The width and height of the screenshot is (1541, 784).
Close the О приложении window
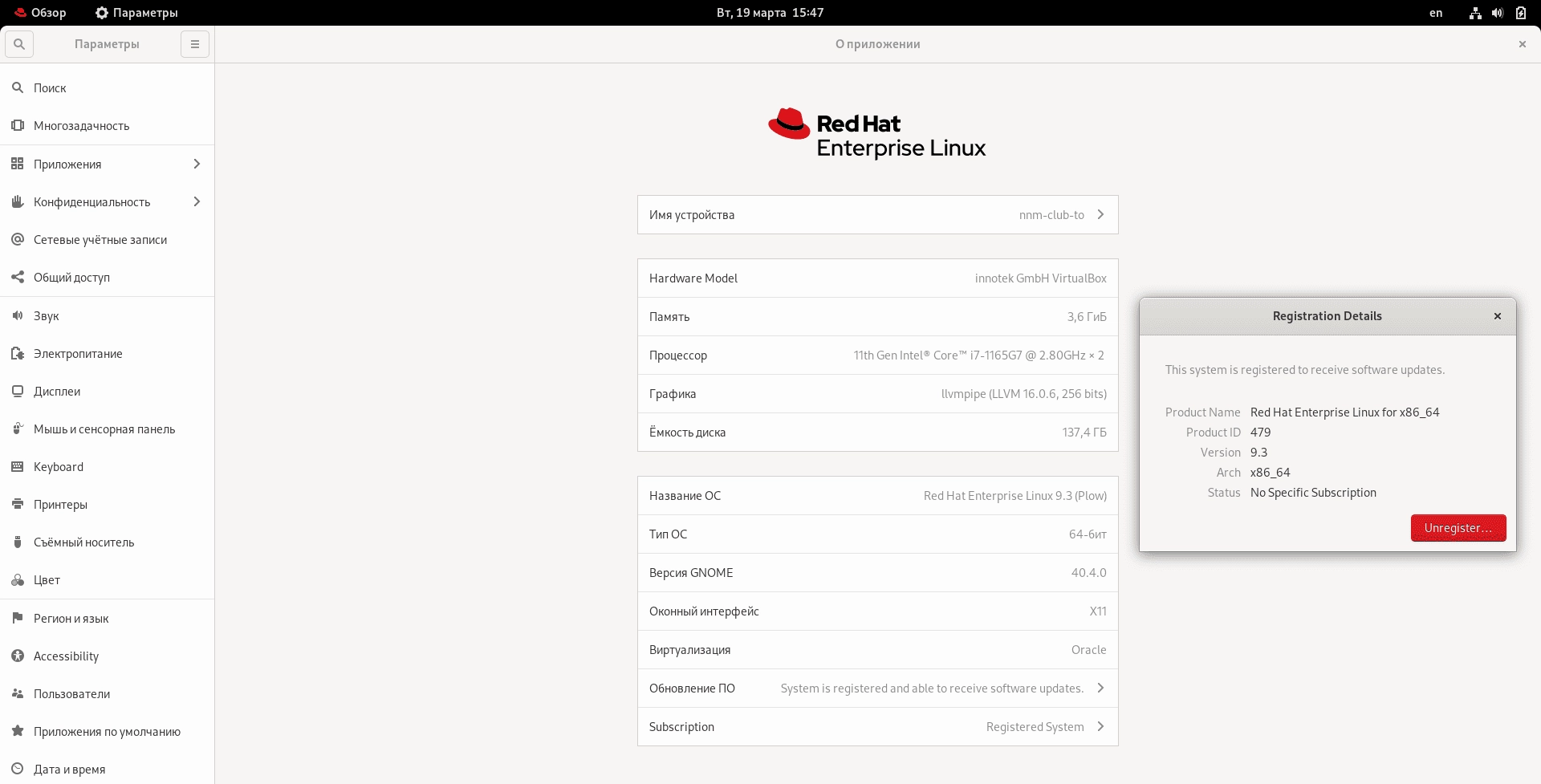point(1522,44)
